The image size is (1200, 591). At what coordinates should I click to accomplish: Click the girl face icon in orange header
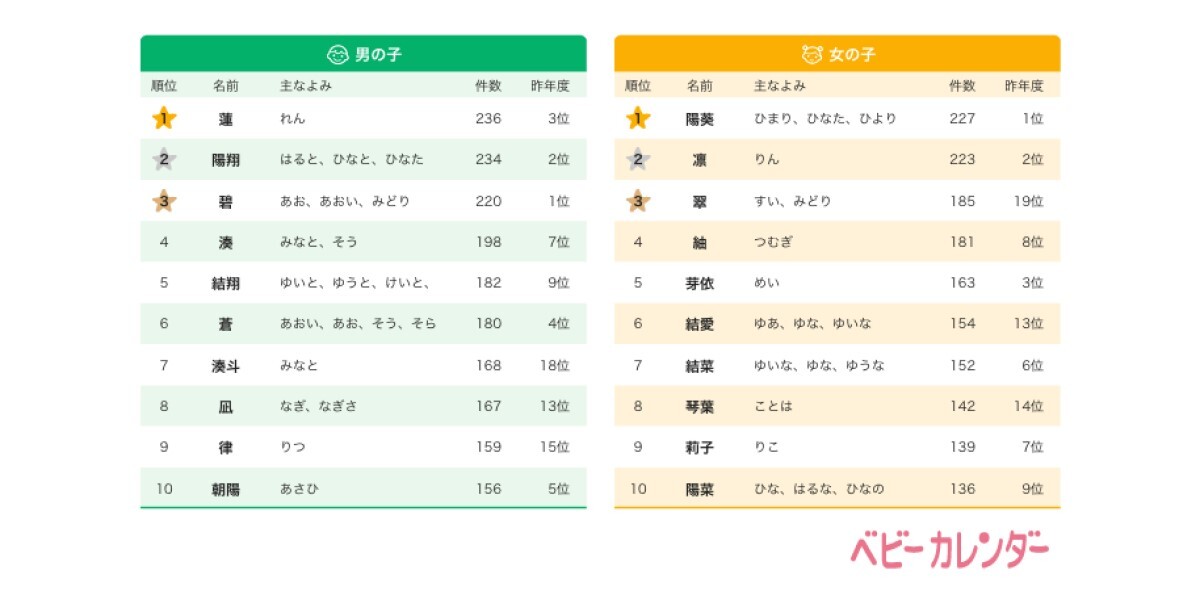[x=812, y=53]
